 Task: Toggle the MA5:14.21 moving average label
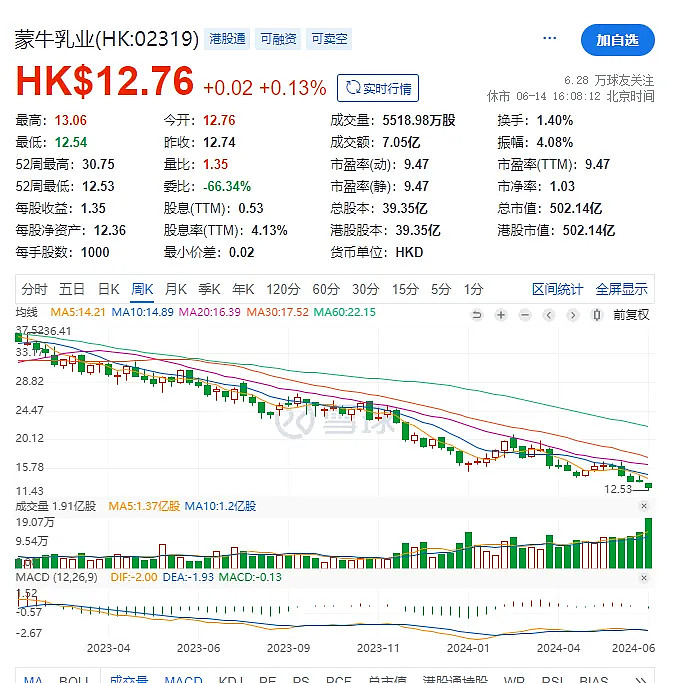pyautogui.click(x=78, y=312)
